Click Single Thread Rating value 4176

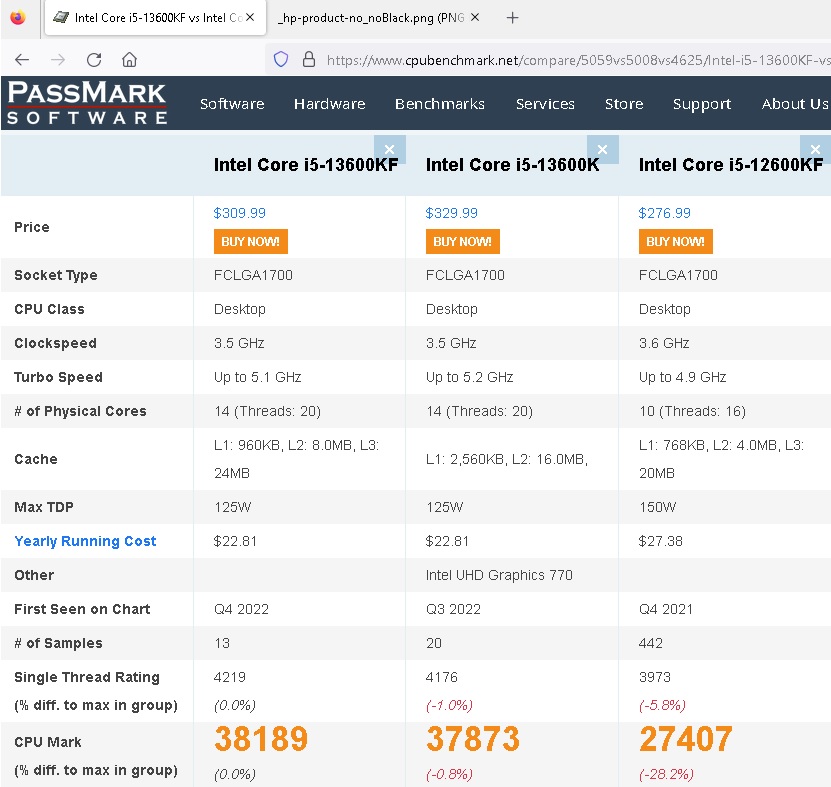tap(442, 677)
